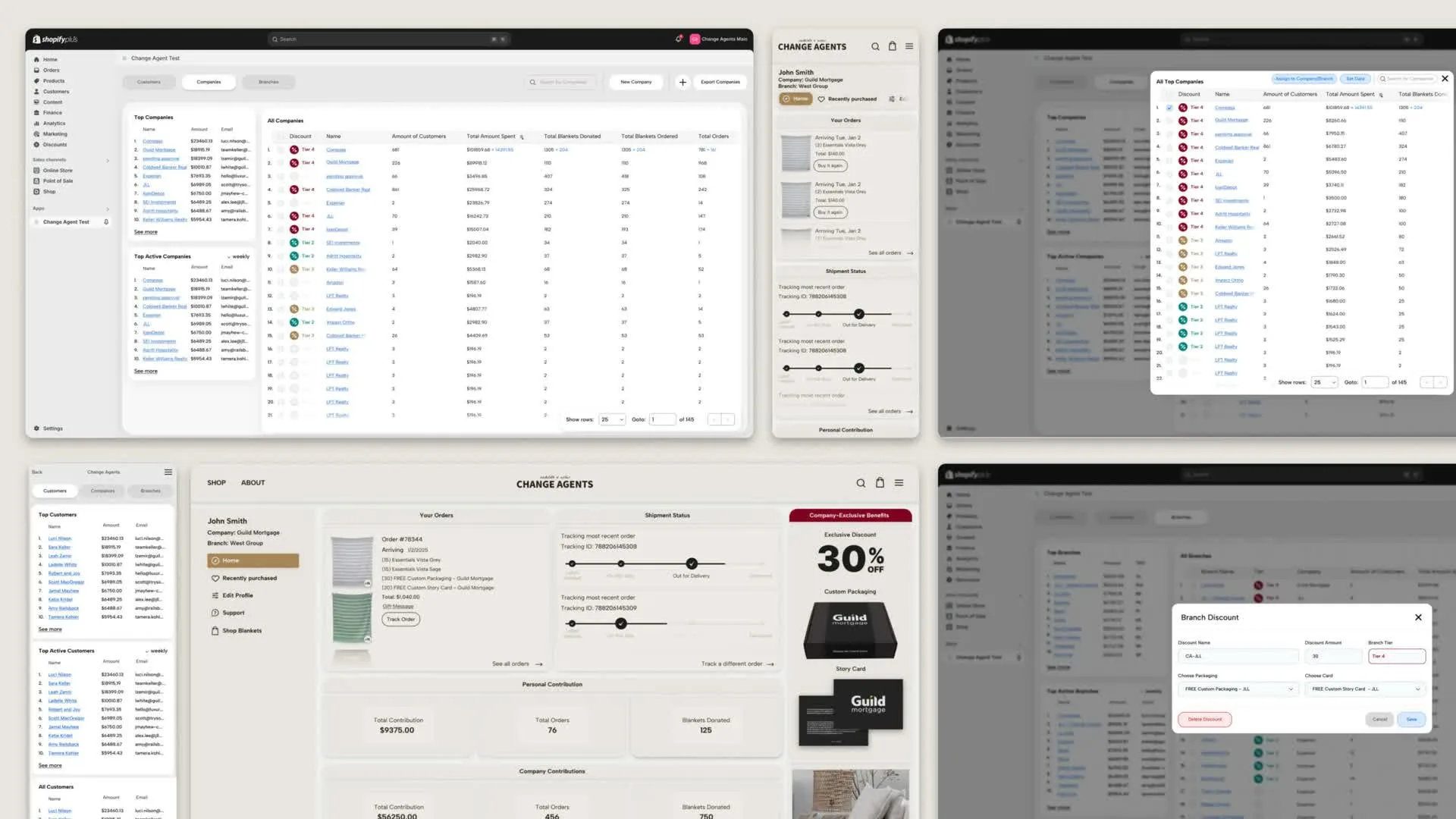Open Online Store under Sales channels
Viewport: 1456px width, 819px height.
point(53,171)
